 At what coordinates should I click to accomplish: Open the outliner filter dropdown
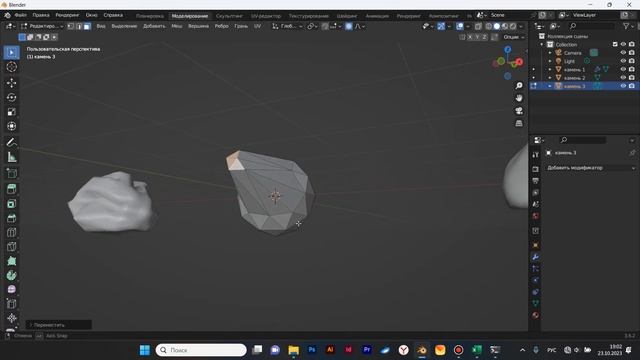[x=628, y=26]
